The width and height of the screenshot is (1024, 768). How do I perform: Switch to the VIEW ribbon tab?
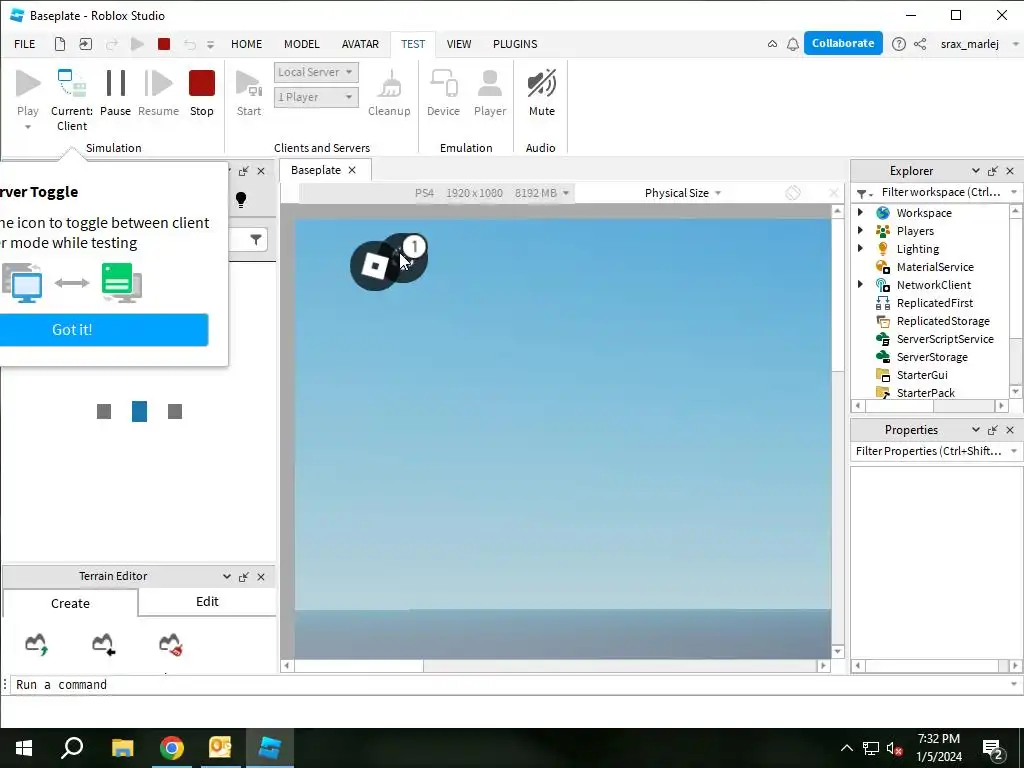pyautogui.click(x=459, y=44)
